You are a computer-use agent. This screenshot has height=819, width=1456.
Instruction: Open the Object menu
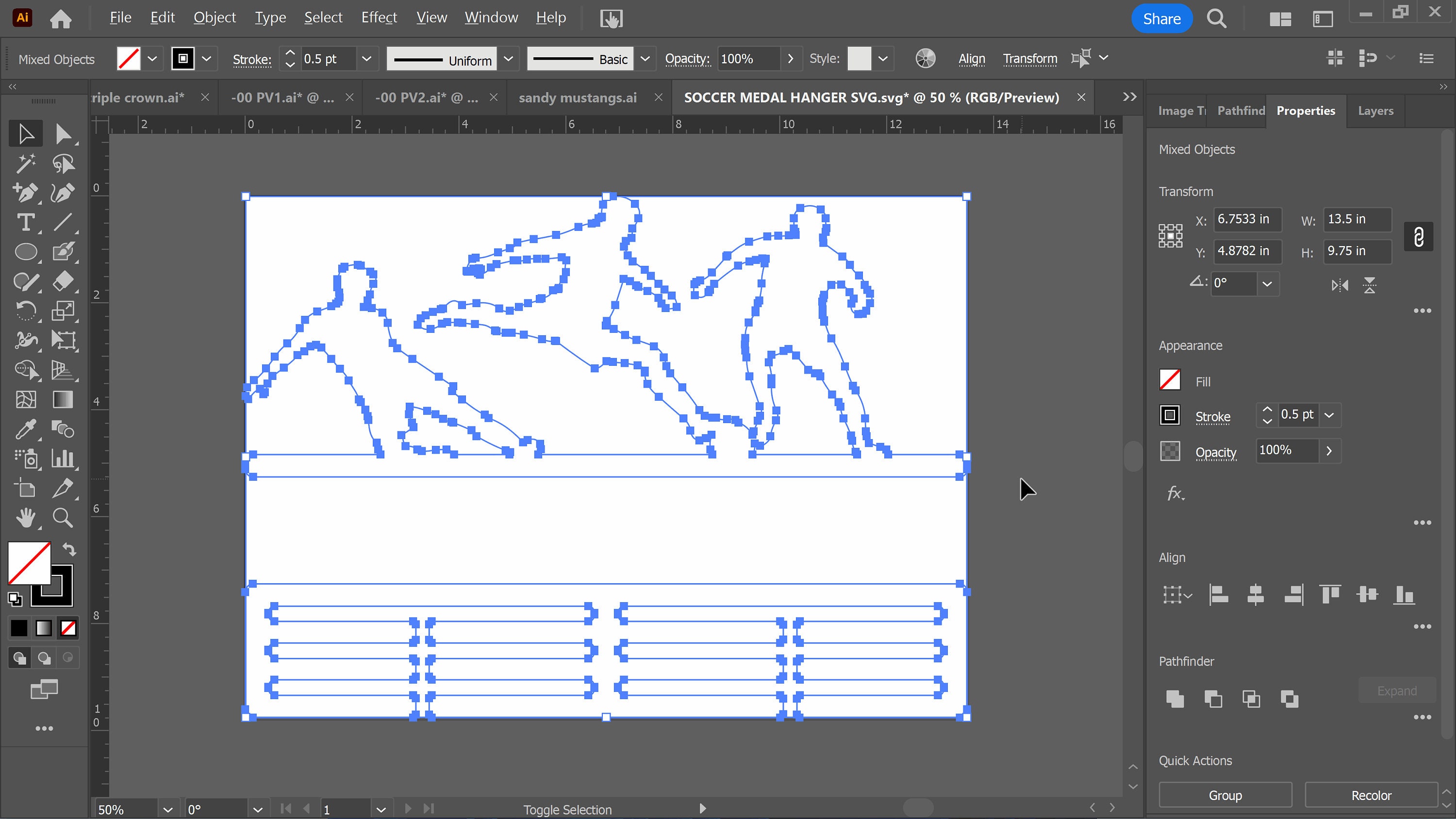[214, 17]
